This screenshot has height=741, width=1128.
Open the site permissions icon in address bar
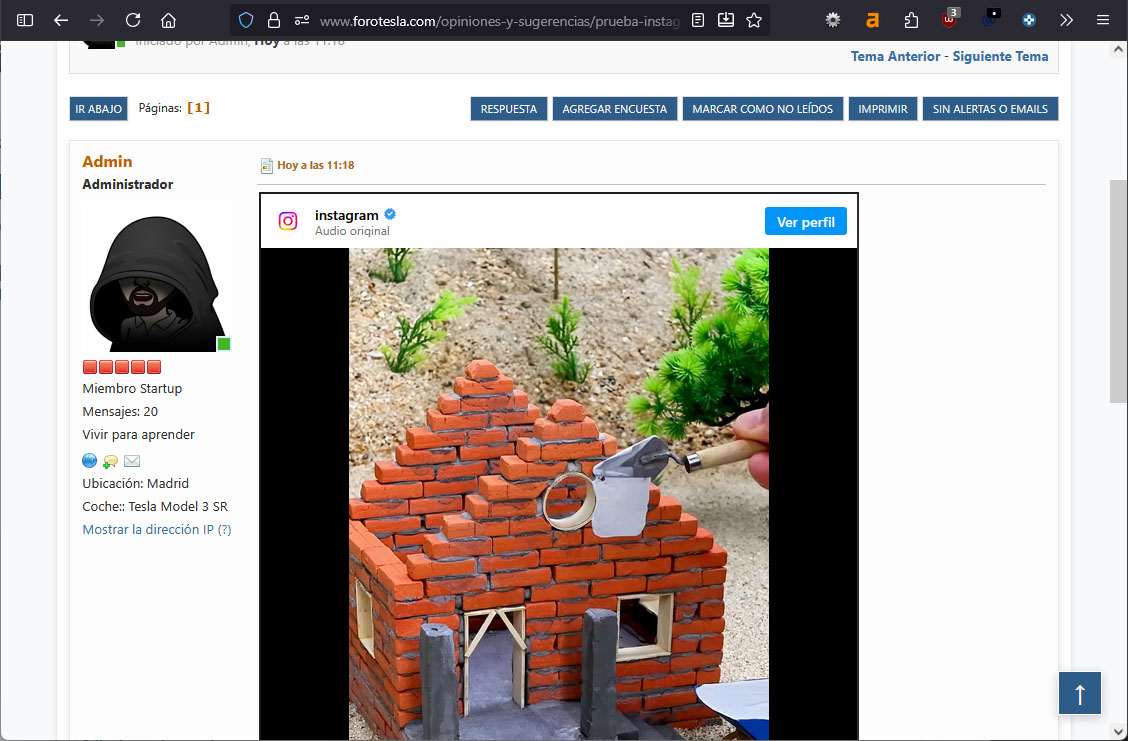(x=301, y=20)
